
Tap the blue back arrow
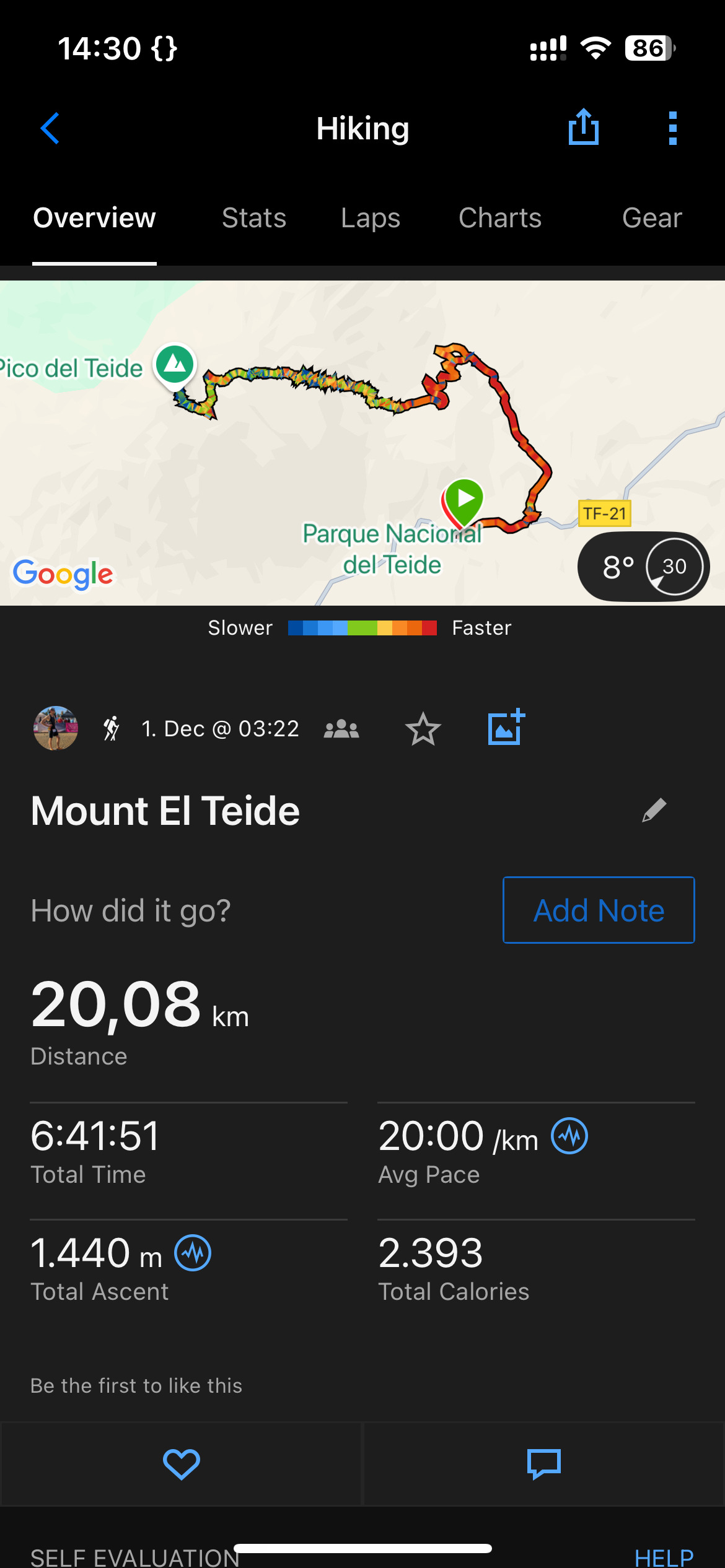coord(50,128)
